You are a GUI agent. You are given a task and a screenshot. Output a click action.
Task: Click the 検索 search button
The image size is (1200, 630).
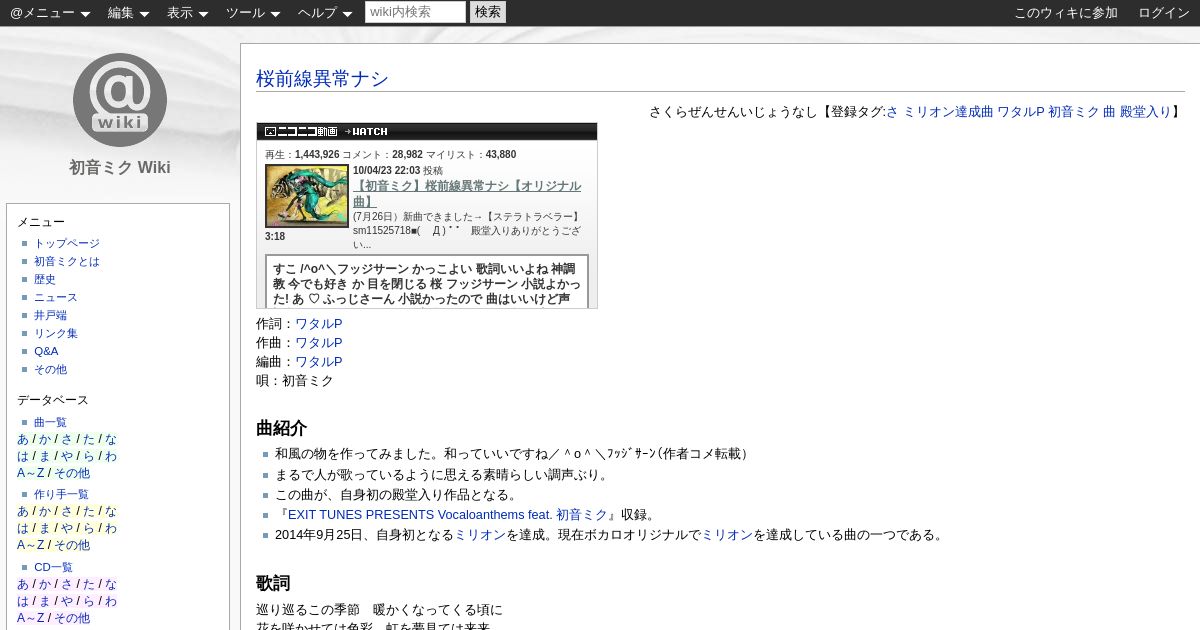(x=488, y=12)
